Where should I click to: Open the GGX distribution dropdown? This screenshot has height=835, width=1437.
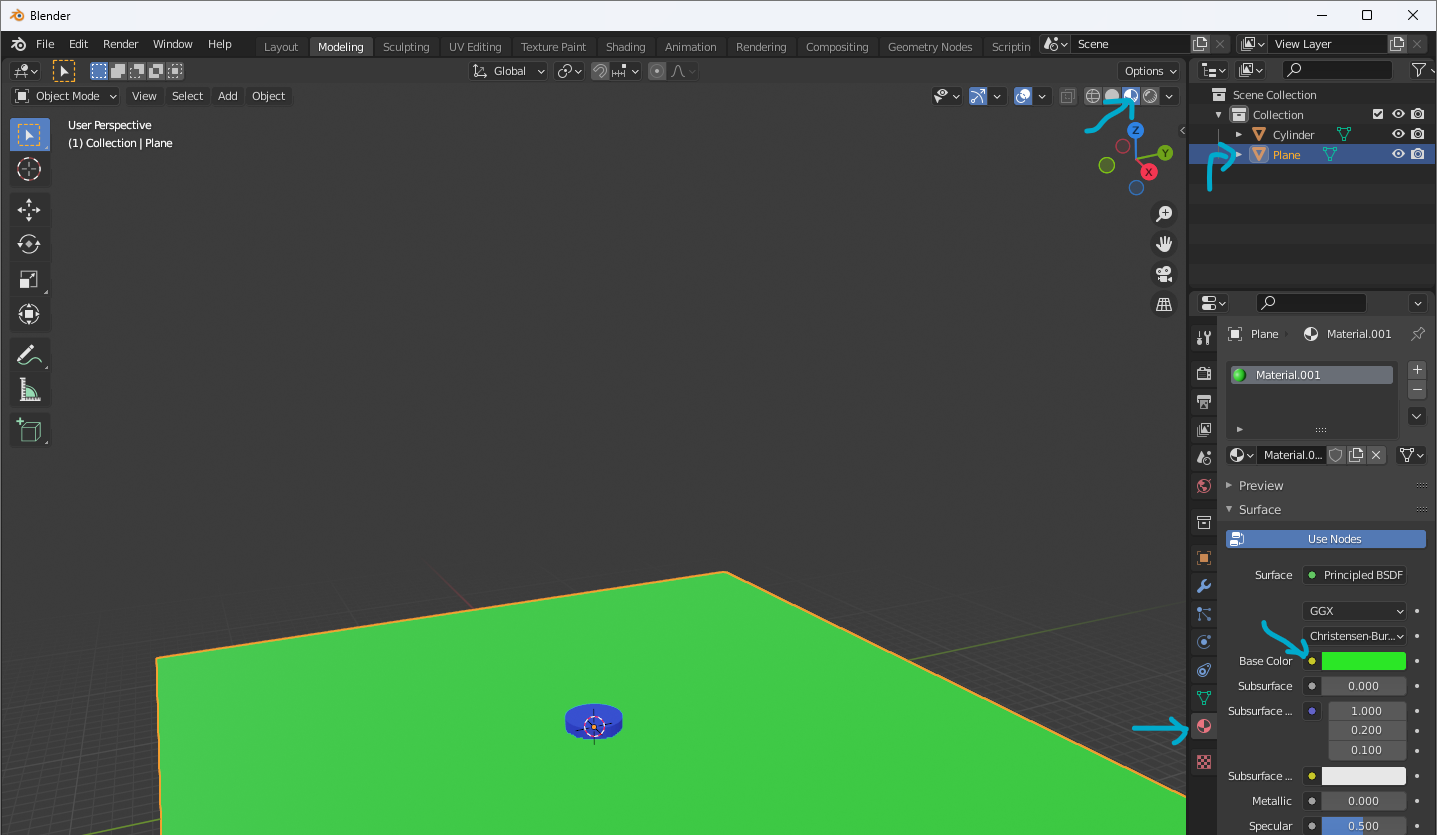coord(1355,611)
